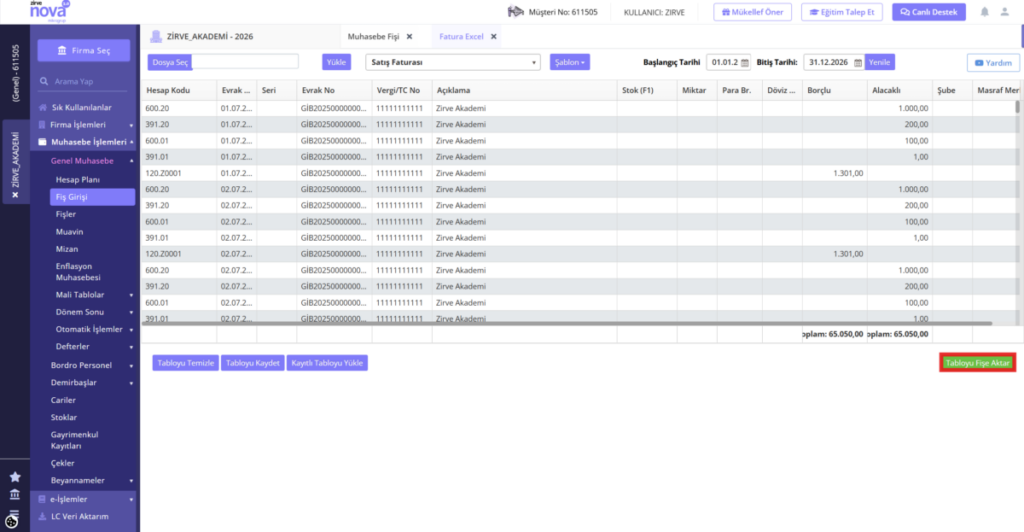Image resolution: width=1024 pixels, height=532 pixels.
Task: Click the table's horizontal scrollbar
Action: (x=567, y=323)
